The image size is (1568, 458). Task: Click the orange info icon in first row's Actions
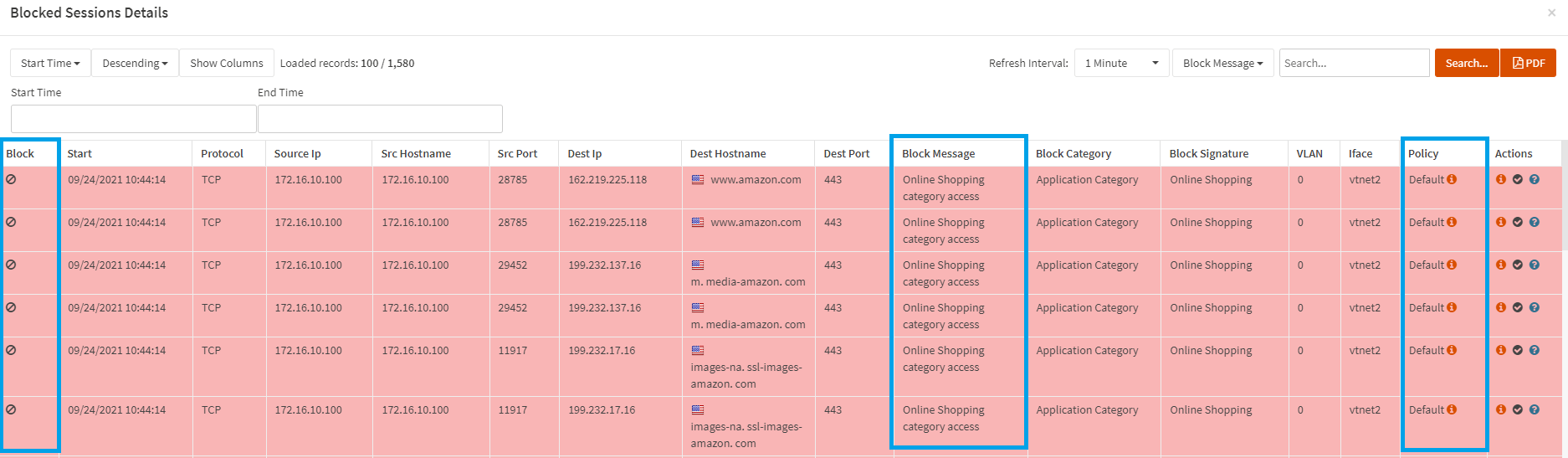coord(1501,179)
